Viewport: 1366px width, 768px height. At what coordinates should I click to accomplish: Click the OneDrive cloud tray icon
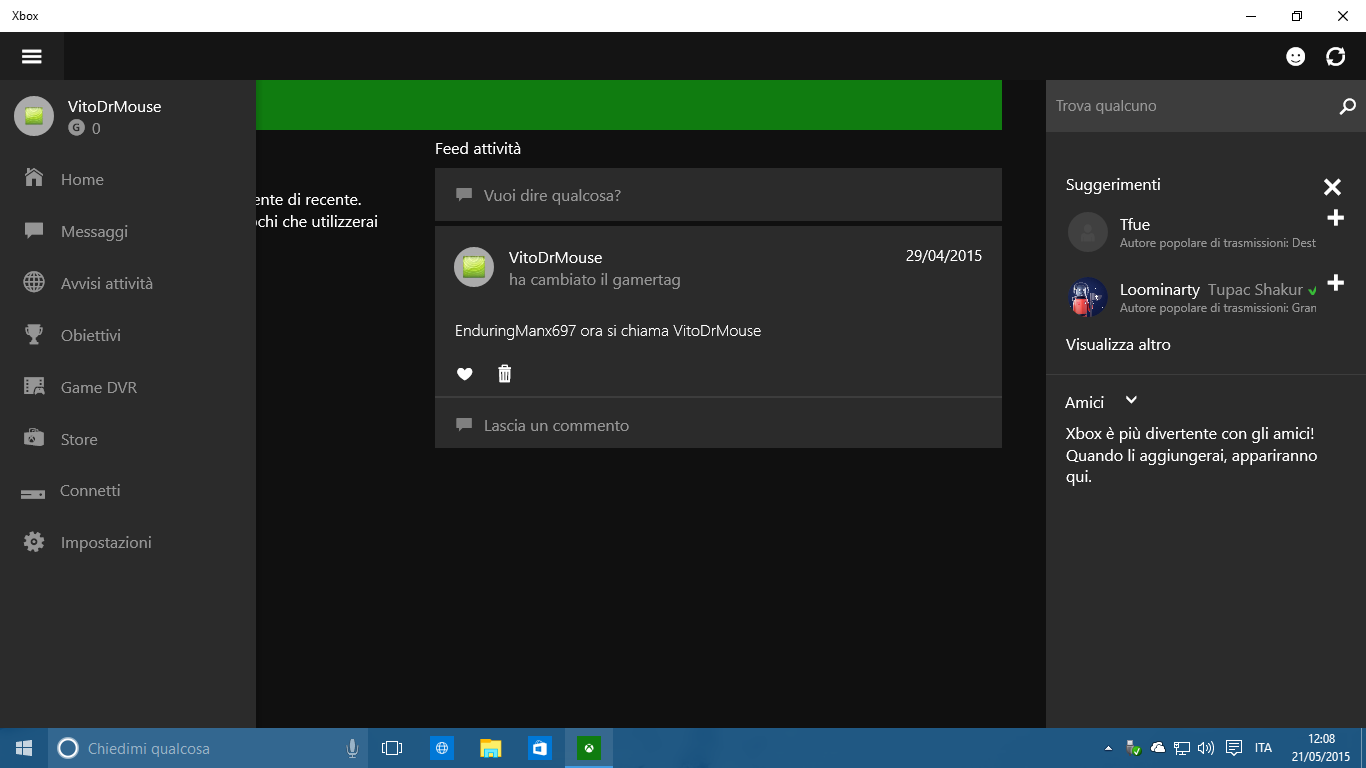pyautogui.click(x=1158, y=748)
